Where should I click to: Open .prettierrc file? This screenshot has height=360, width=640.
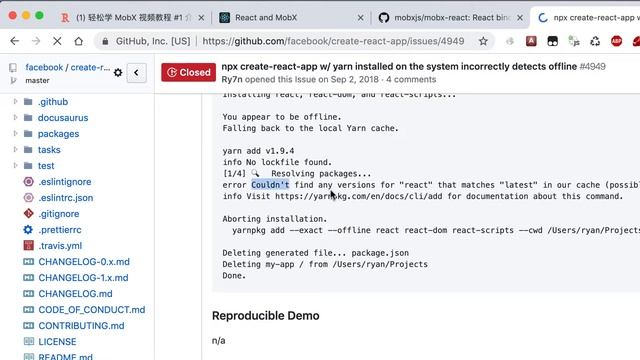tap(60, 230)
